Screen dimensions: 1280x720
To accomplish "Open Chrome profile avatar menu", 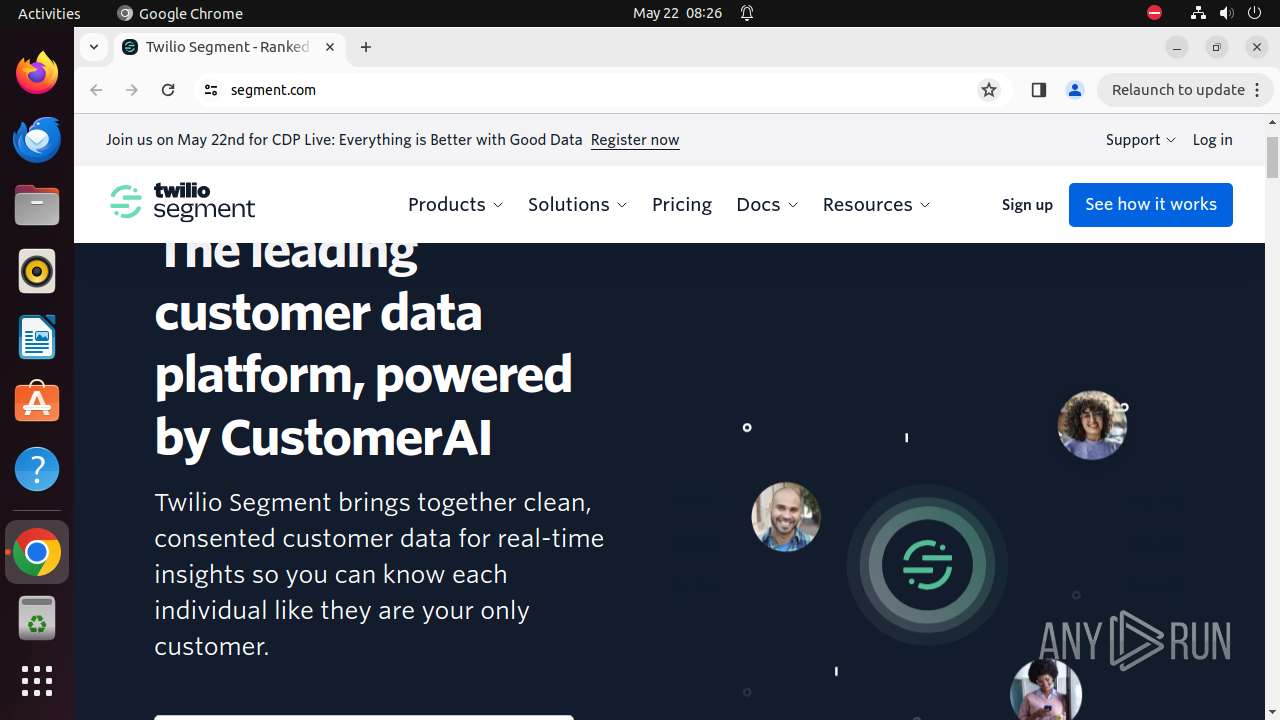I will click(1075, 90).
